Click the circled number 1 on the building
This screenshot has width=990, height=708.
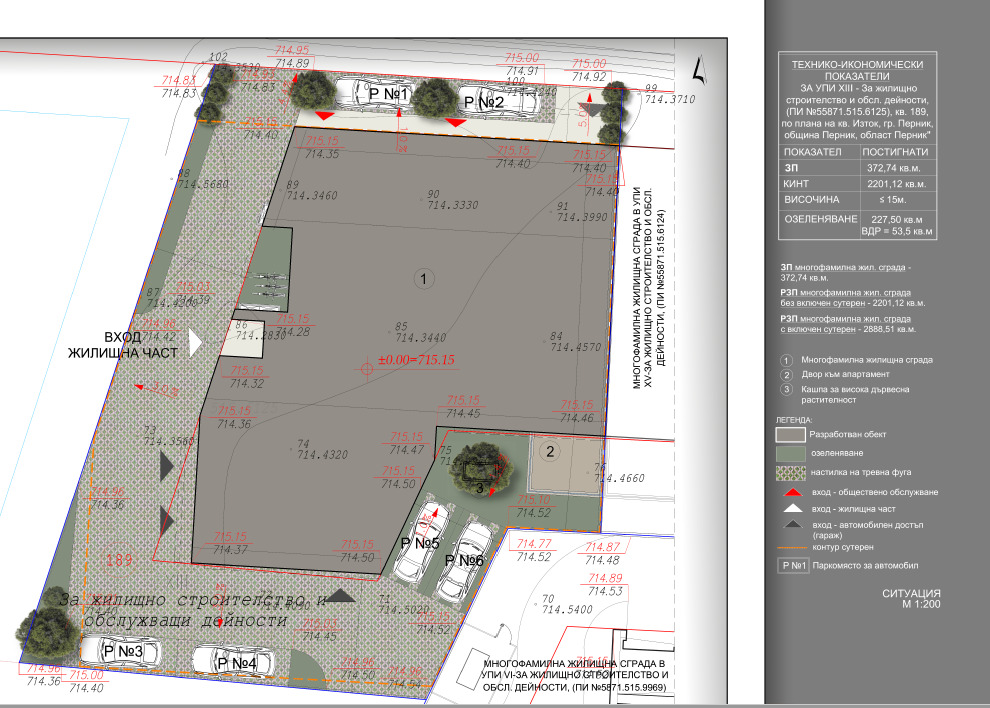click(423, 279)
